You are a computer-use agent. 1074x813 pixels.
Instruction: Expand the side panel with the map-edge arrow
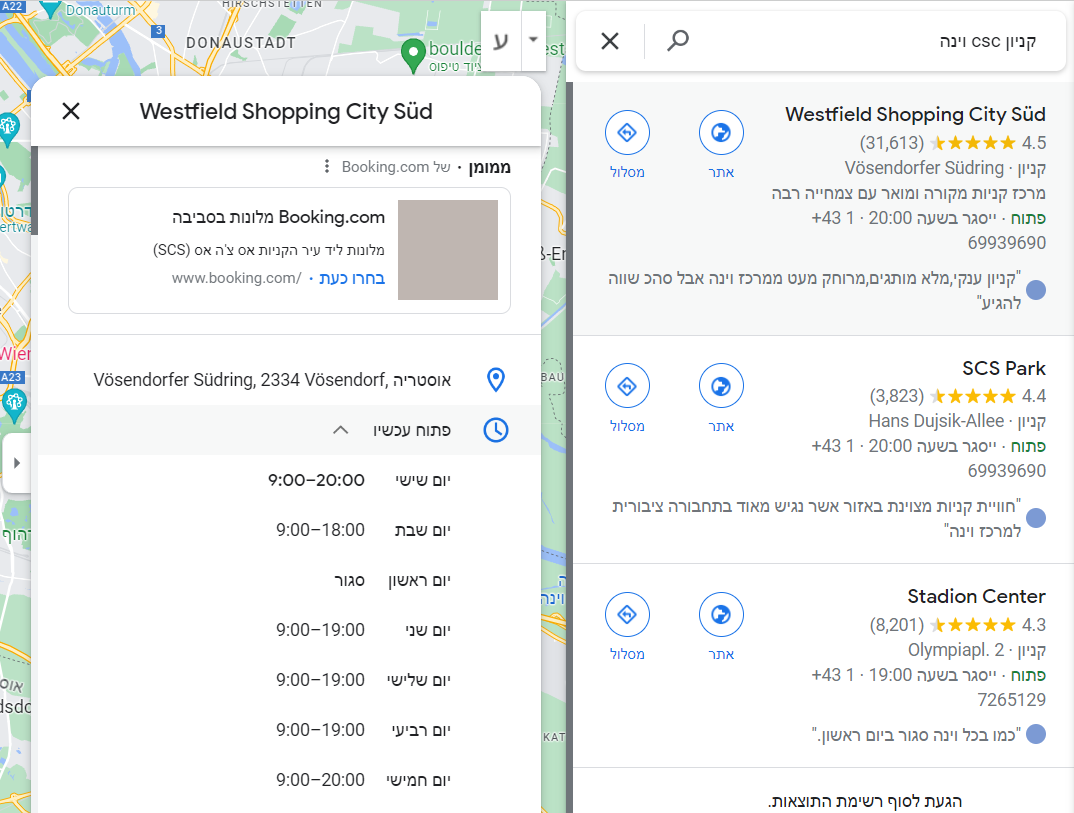point(16,463)
